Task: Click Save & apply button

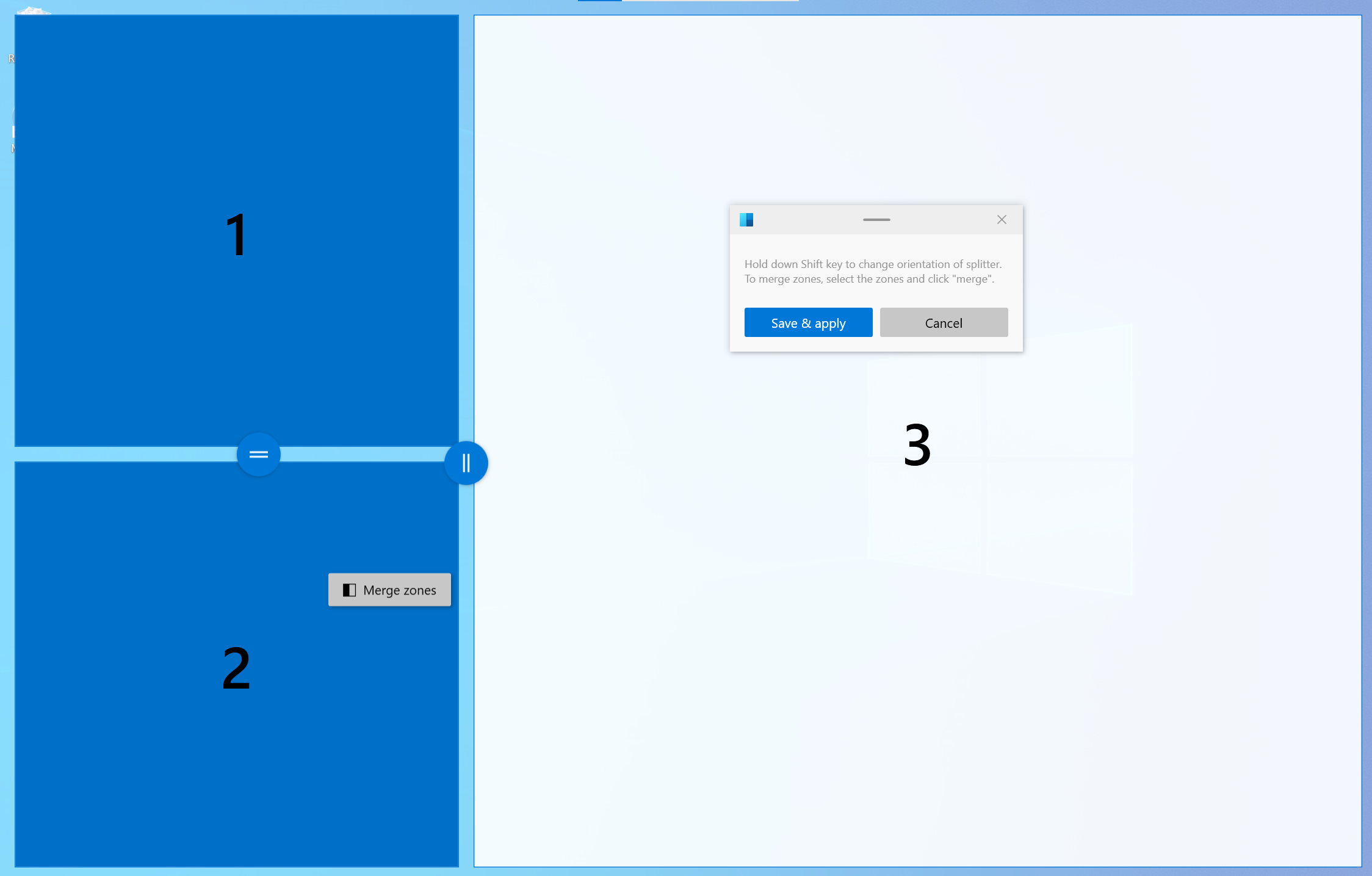Action: tap(808, 322)
